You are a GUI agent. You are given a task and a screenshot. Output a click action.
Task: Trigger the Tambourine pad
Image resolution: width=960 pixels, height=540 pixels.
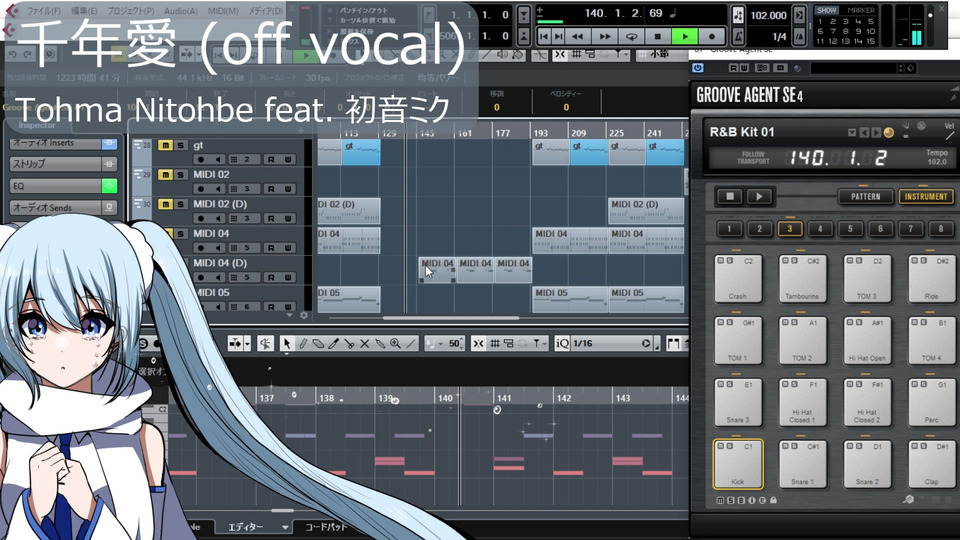pyautogui.click(x=802, y=279)
